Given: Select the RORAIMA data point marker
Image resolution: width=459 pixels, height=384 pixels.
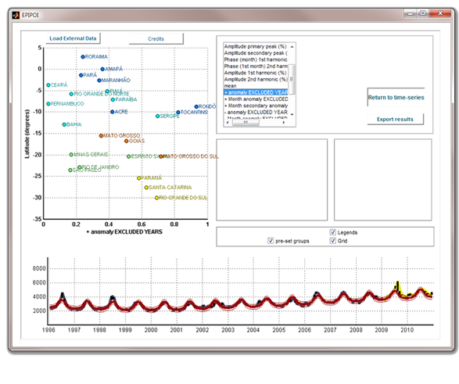Looking at the screenshot, I should [83, 57].
